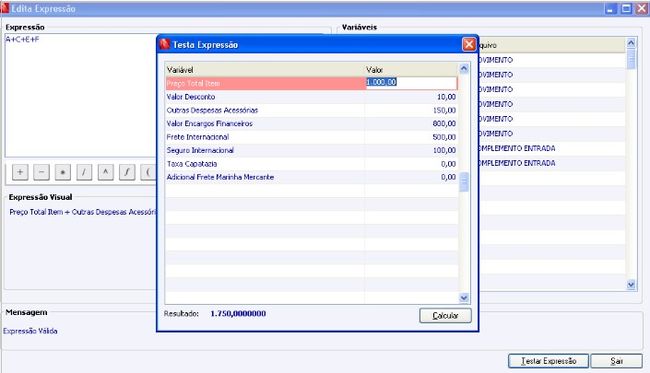Close the Testa Expressão dialog

(469, 44)
